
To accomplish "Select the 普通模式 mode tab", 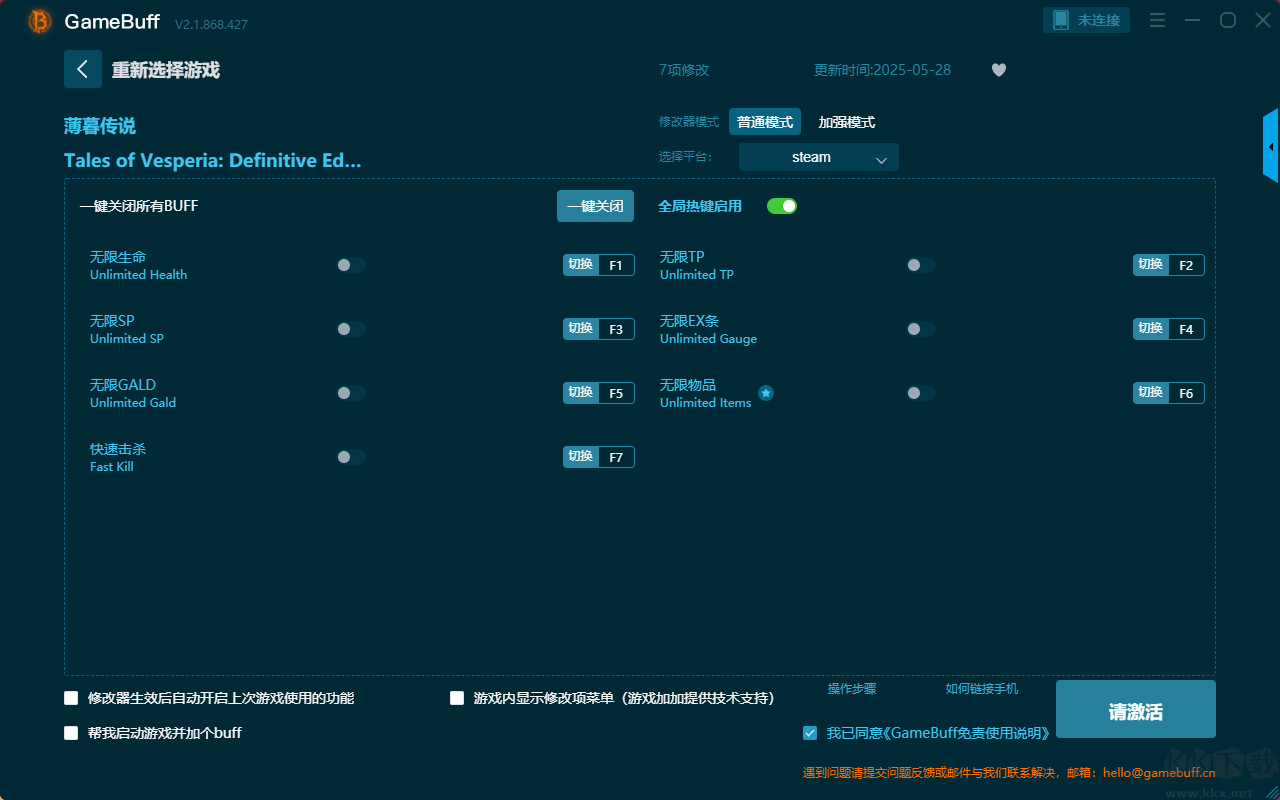I will click(765, 122).
